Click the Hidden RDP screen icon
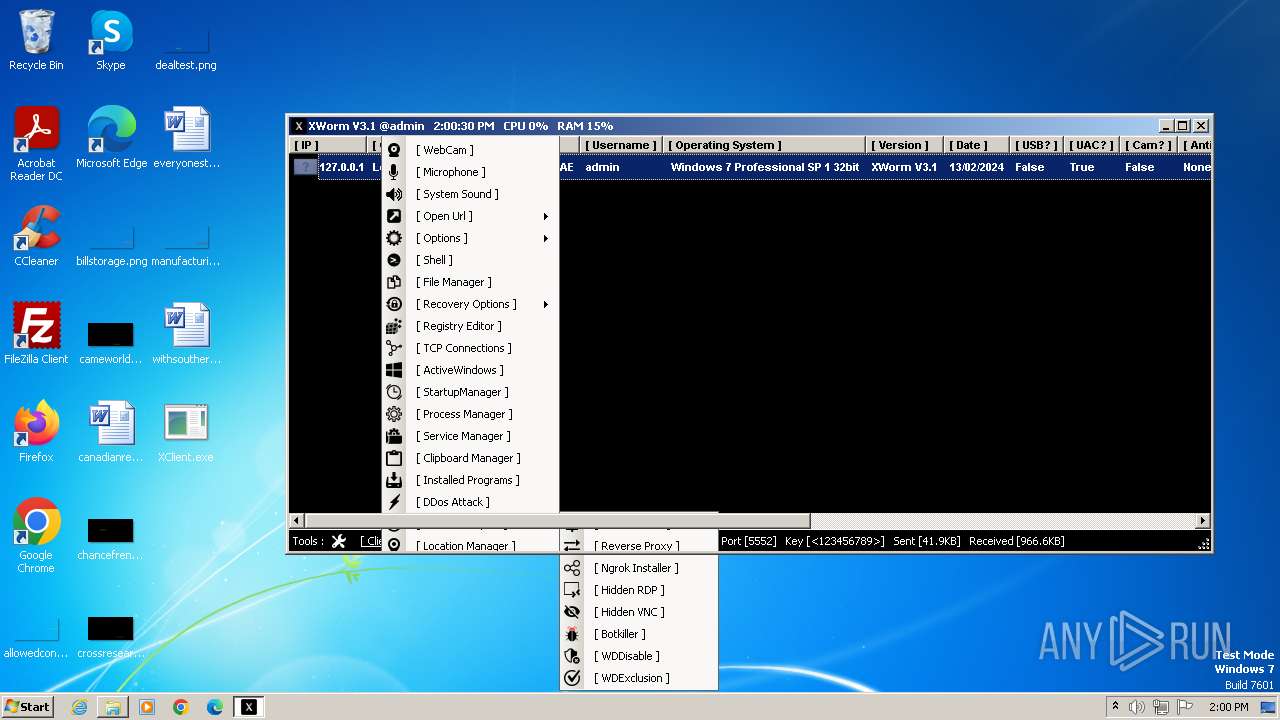The width and height of the screenshot is (1280, 720). 572,590
